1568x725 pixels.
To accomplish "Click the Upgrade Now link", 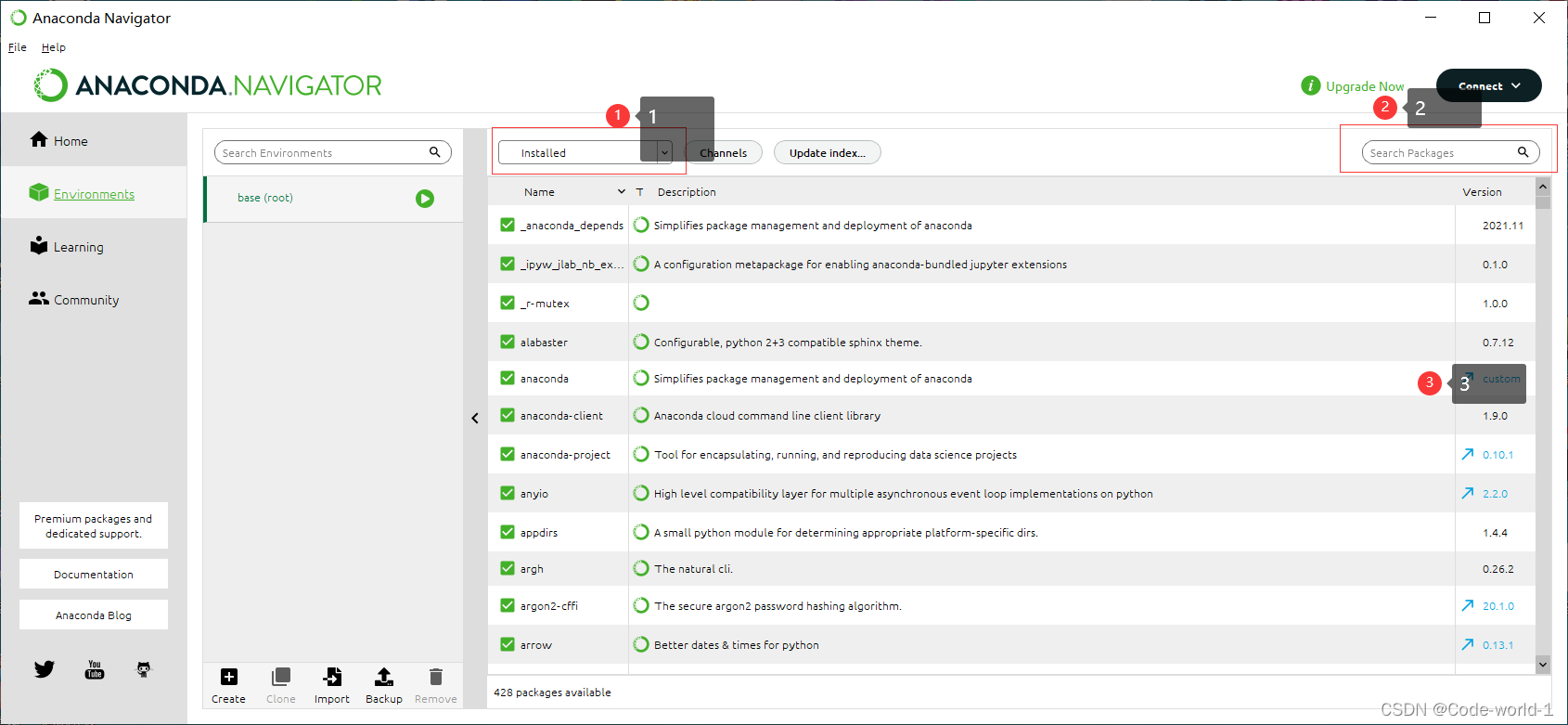I will [1365, 86].
